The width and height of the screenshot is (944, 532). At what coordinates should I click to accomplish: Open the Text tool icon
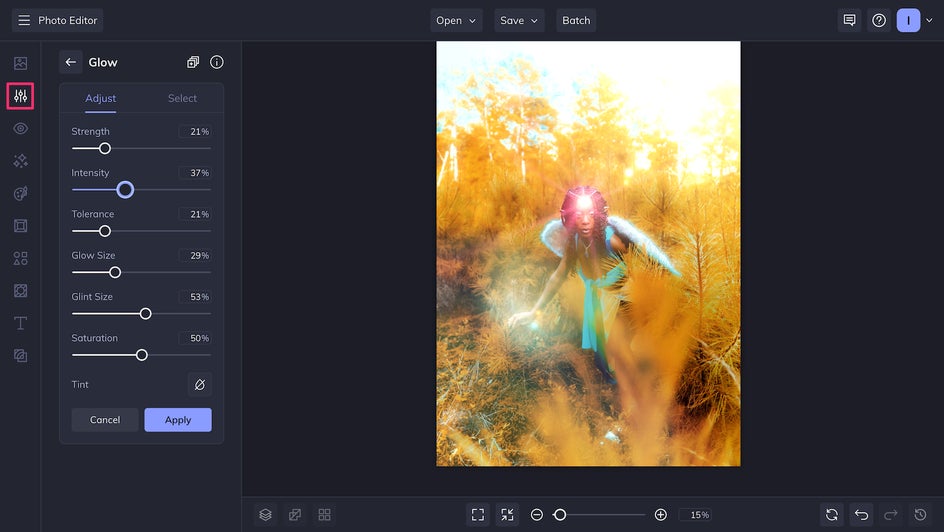(20, 323)
